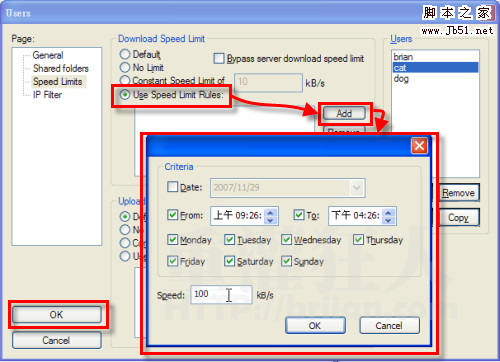Decrease the To time with down arrow

tap(388, 220)
